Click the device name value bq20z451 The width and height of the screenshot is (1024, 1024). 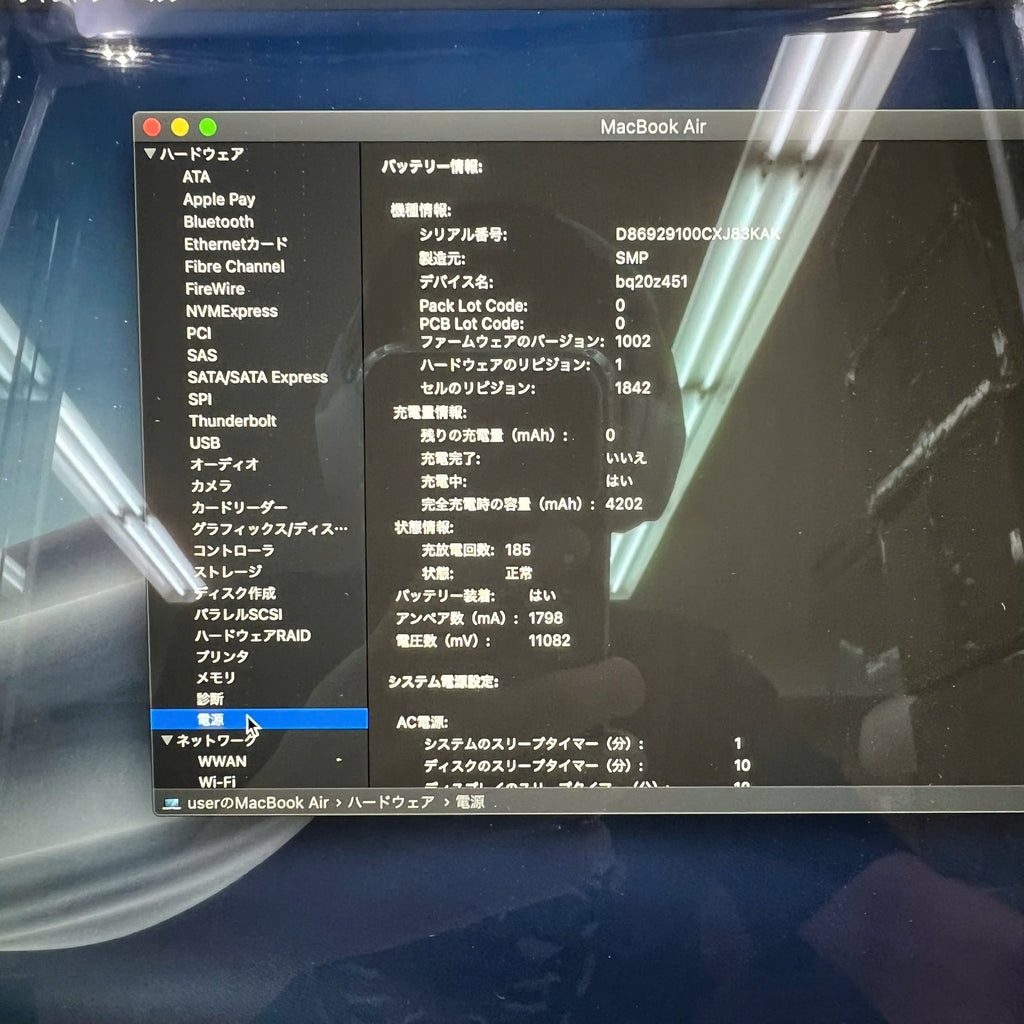651,281
